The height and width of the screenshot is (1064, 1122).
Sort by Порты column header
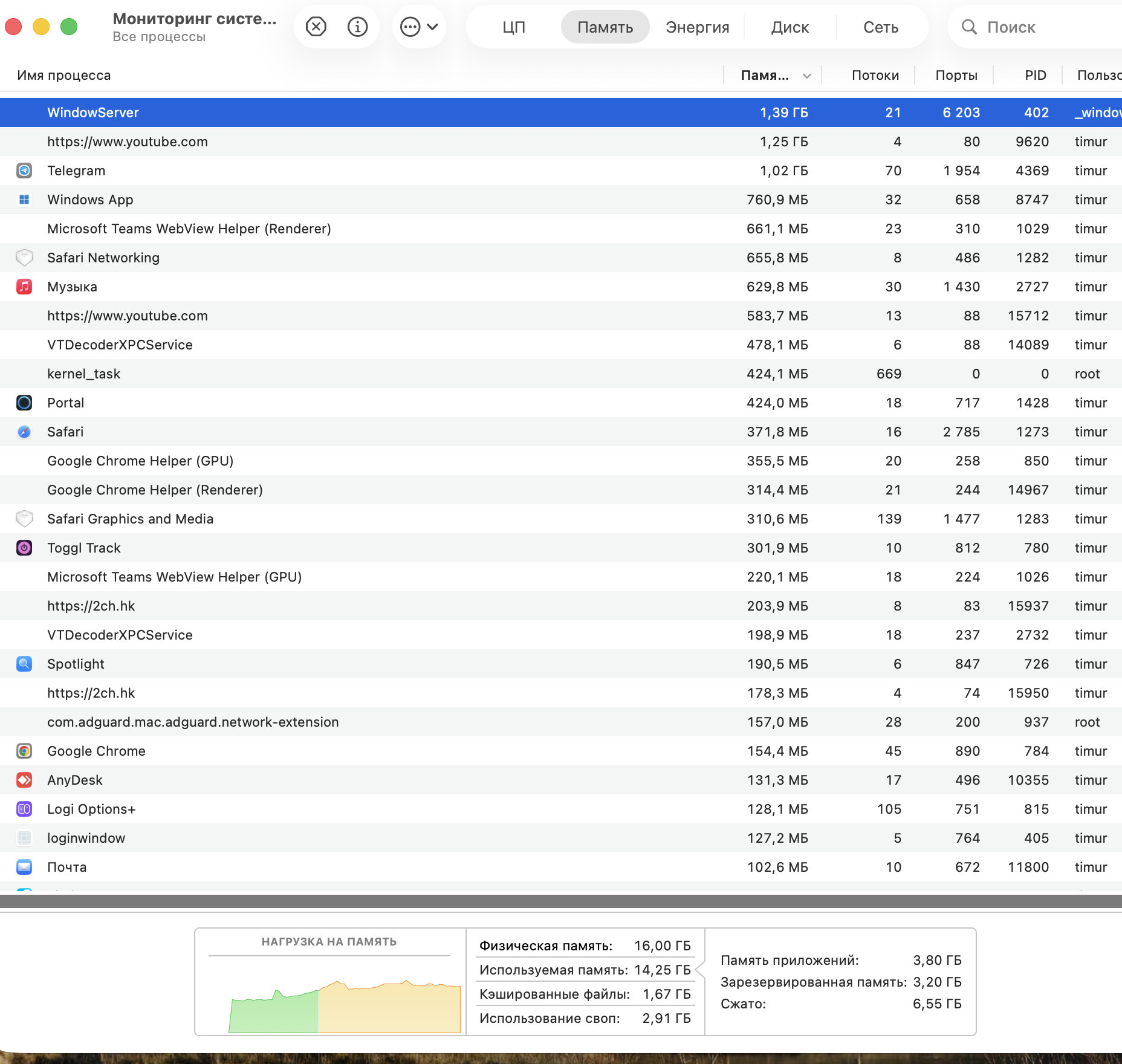[956, 76]
